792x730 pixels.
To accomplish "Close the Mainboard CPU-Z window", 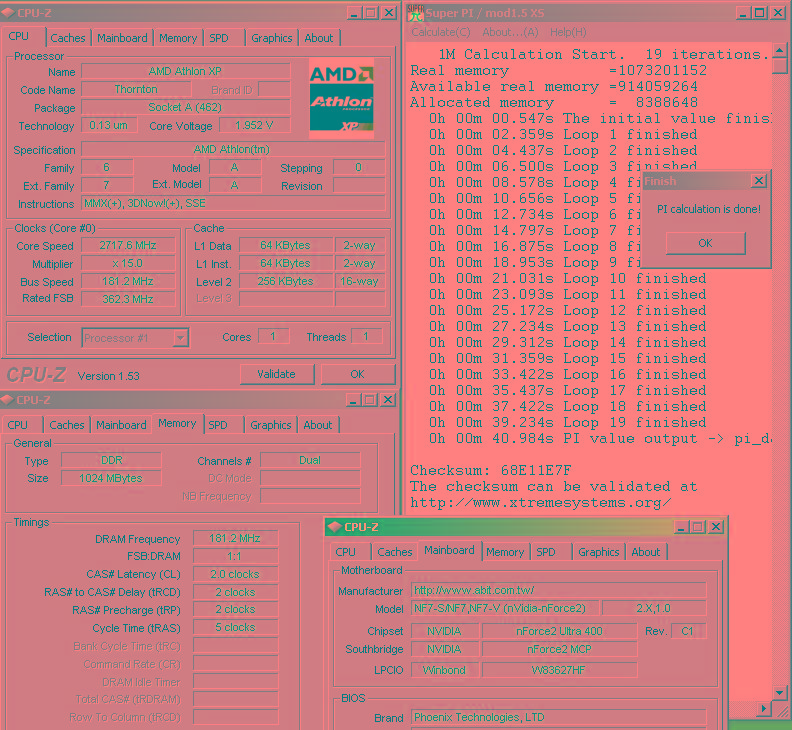I will click(x=716, y=527).
